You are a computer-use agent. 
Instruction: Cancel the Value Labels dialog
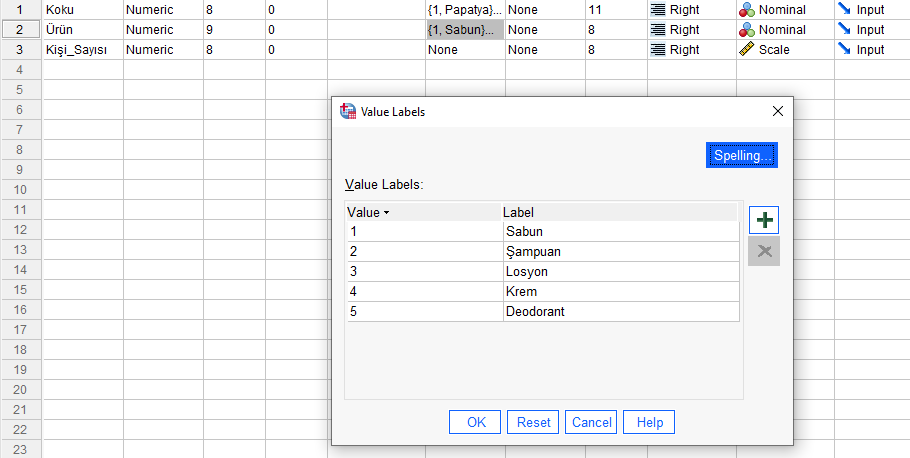(591, 422)
